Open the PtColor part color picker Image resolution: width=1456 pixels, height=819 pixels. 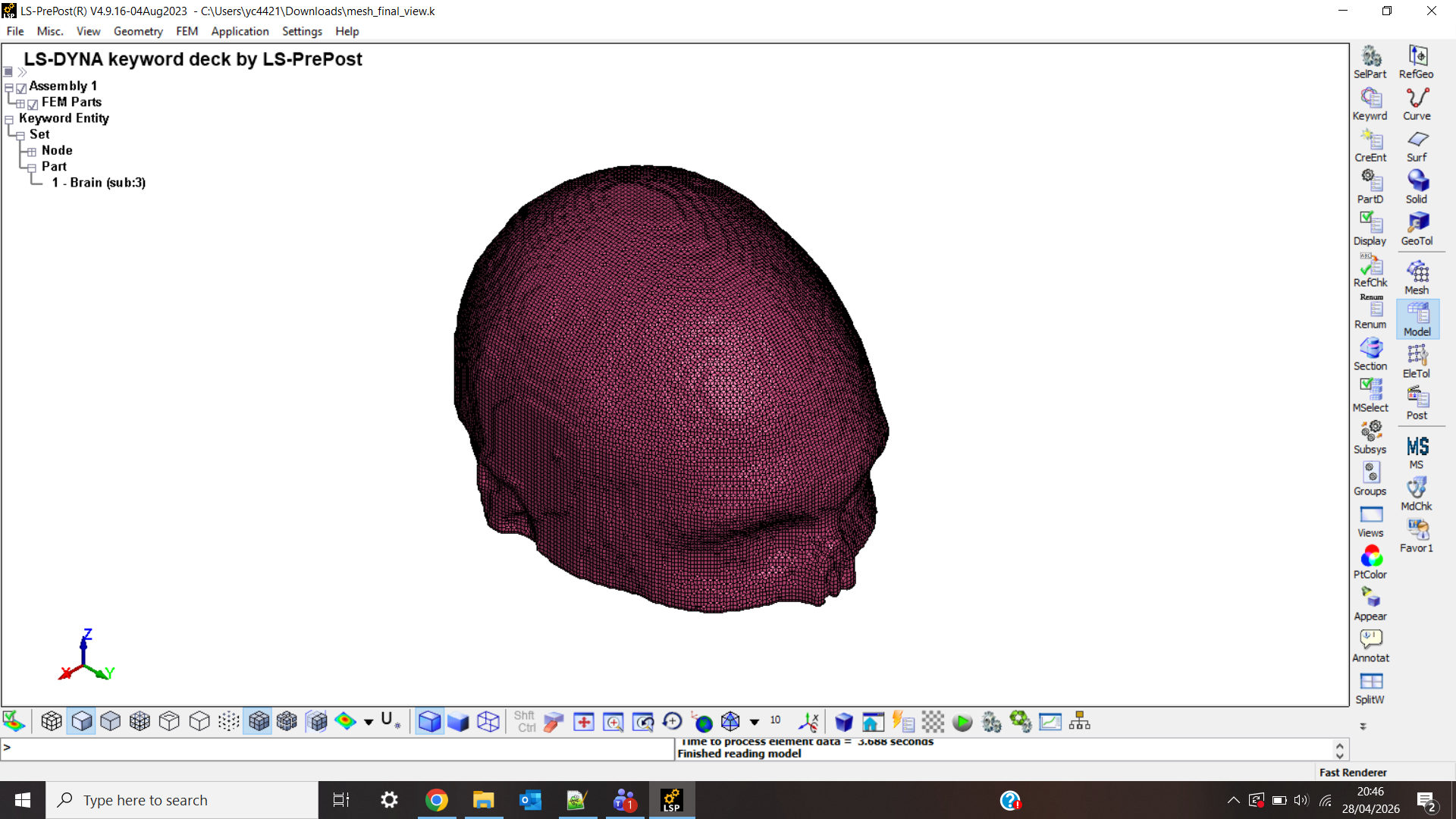(x=1370, y=563)
